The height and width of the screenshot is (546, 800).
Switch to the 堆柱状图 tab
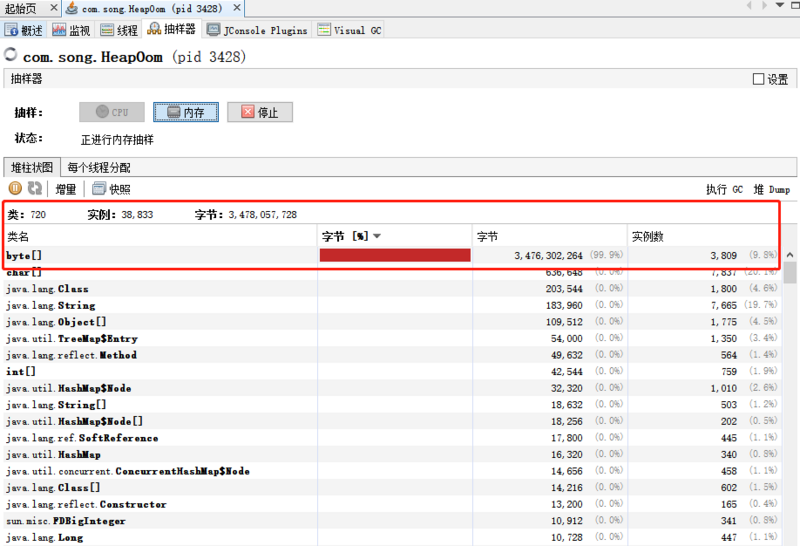tap(32, 167)
